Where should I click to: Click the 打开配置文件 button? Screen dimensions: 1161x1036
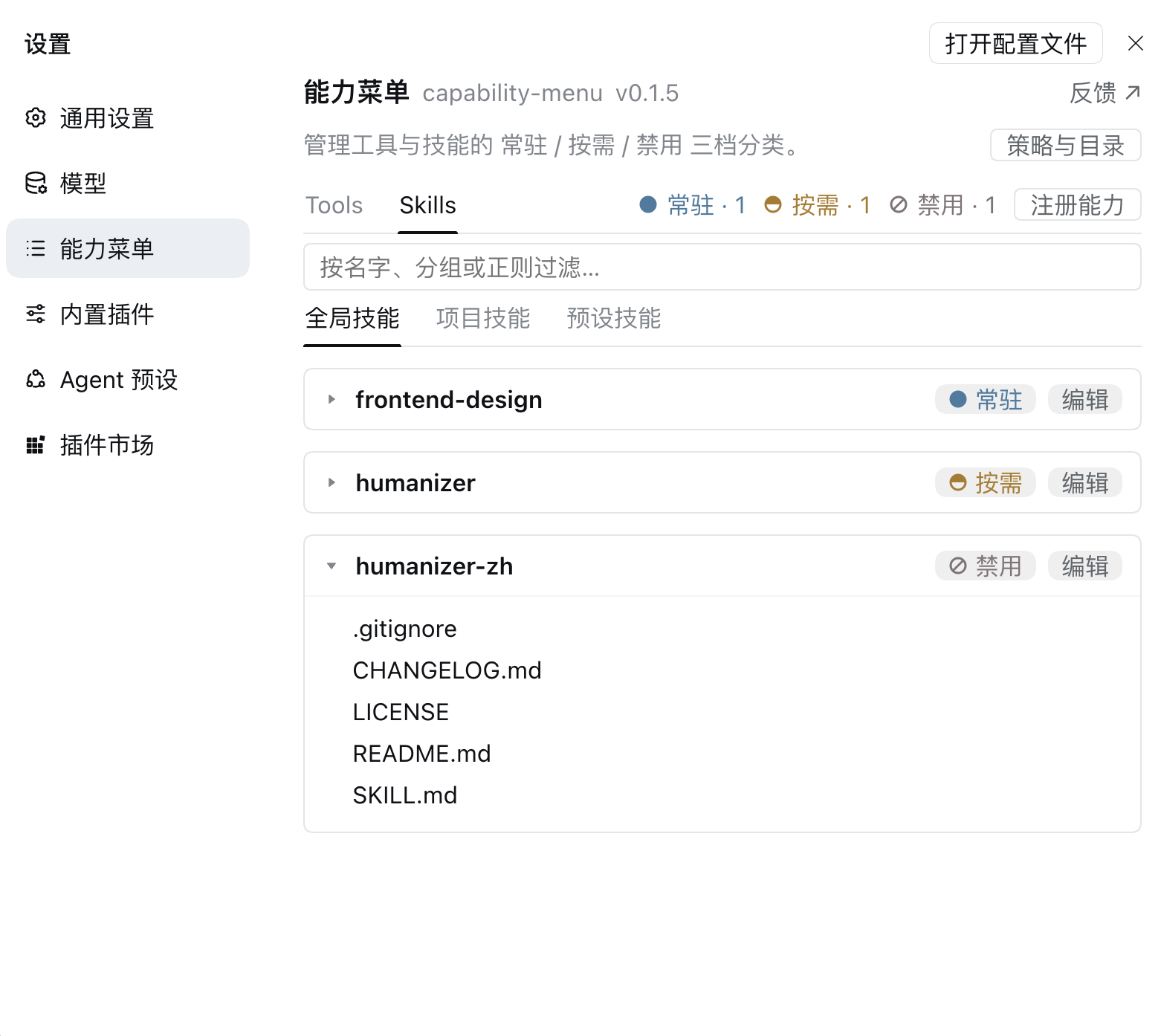click(1016, 43)
